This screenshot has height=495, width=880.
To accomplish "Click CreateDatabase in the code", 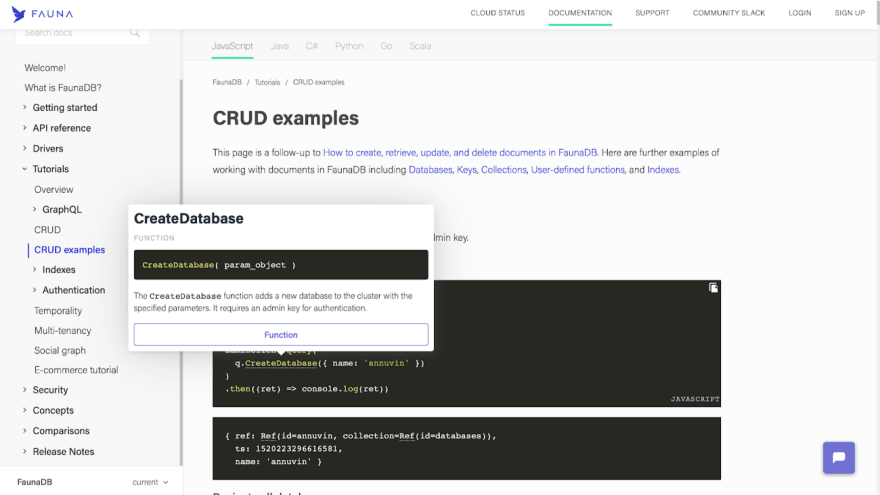I will point(281,363).
